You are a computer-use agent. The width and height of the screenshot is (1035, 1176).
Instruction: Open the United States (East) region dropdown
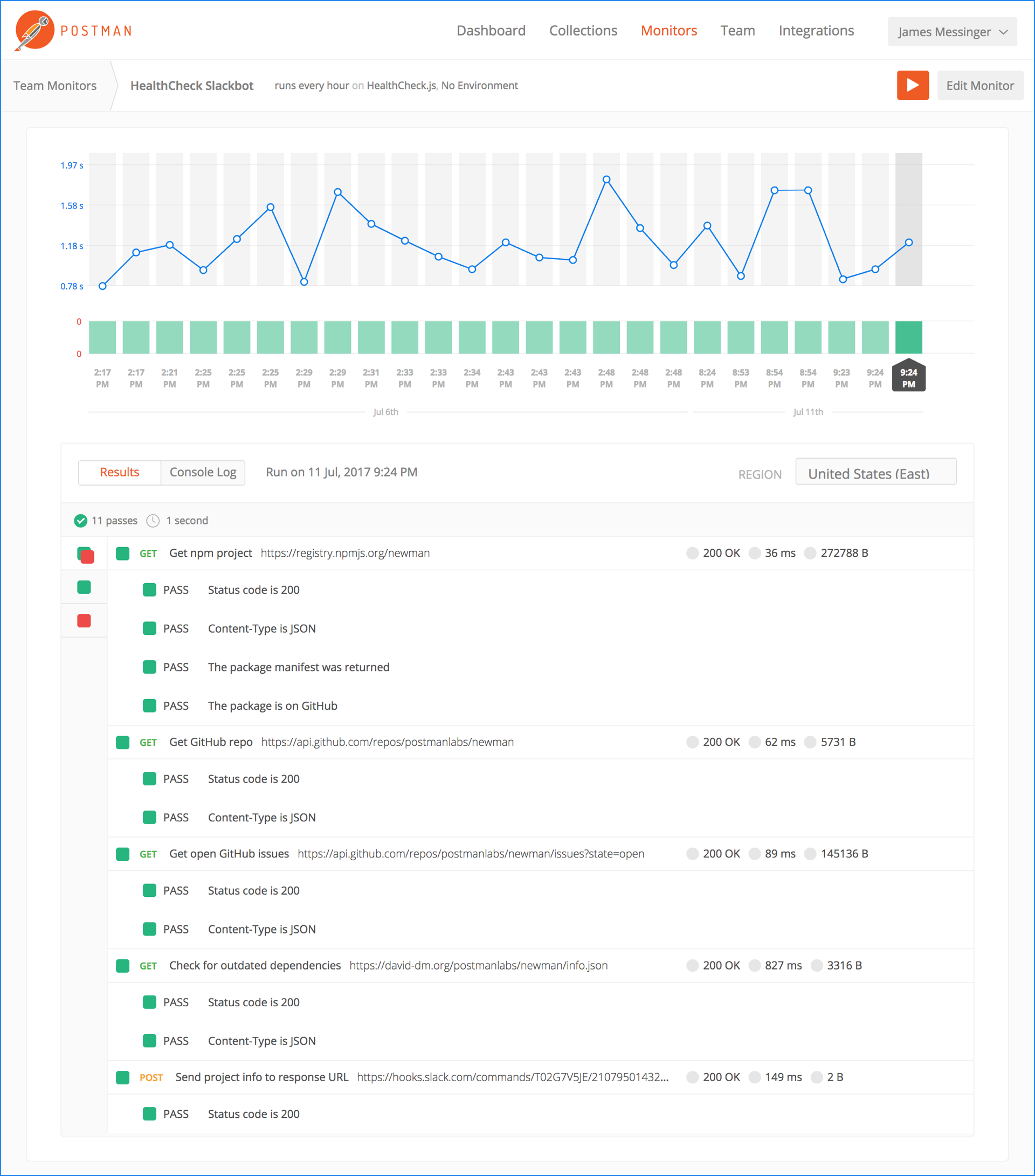[x=875, y=473]
